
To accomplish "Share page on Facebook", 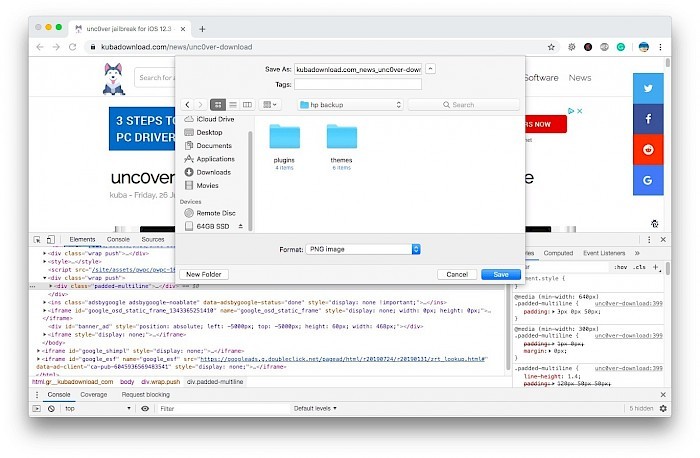I will click(648, 119).
